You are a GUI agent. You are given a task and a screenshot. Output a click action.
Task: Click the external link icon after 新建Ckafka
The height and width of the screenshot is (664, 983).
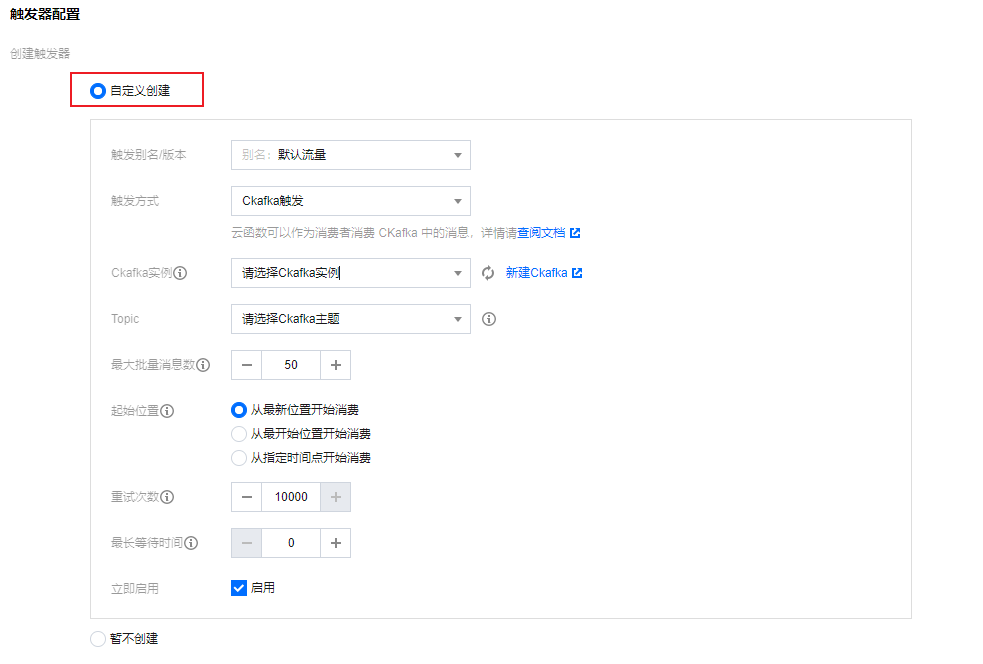(x=577, y=273)
